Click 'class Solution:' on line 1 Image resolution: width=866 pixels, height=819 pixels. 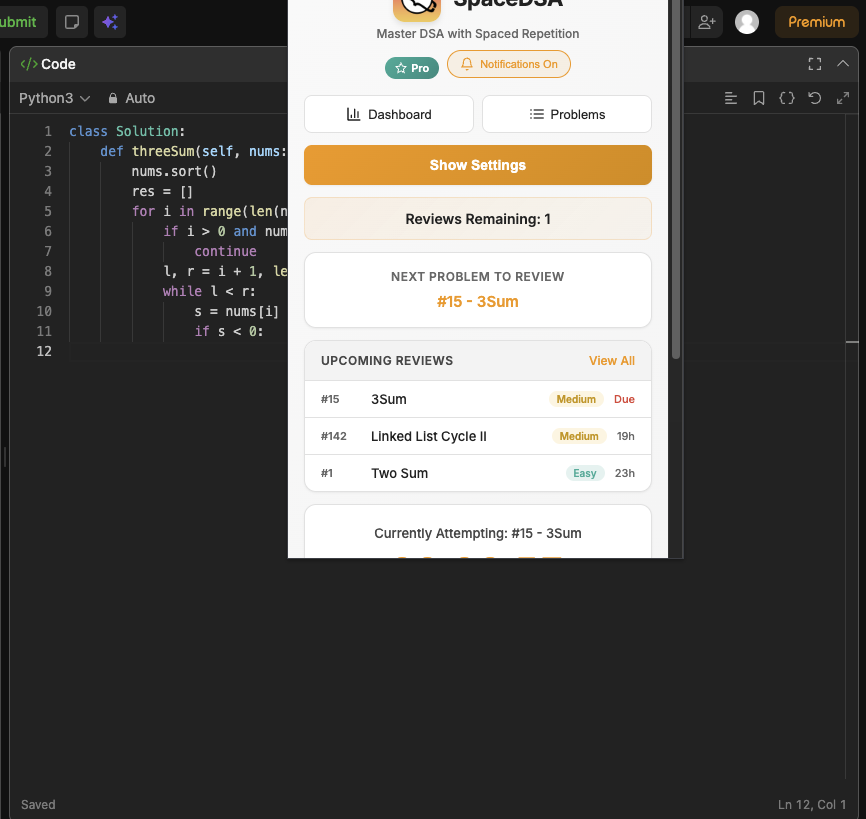coord(127,131)
